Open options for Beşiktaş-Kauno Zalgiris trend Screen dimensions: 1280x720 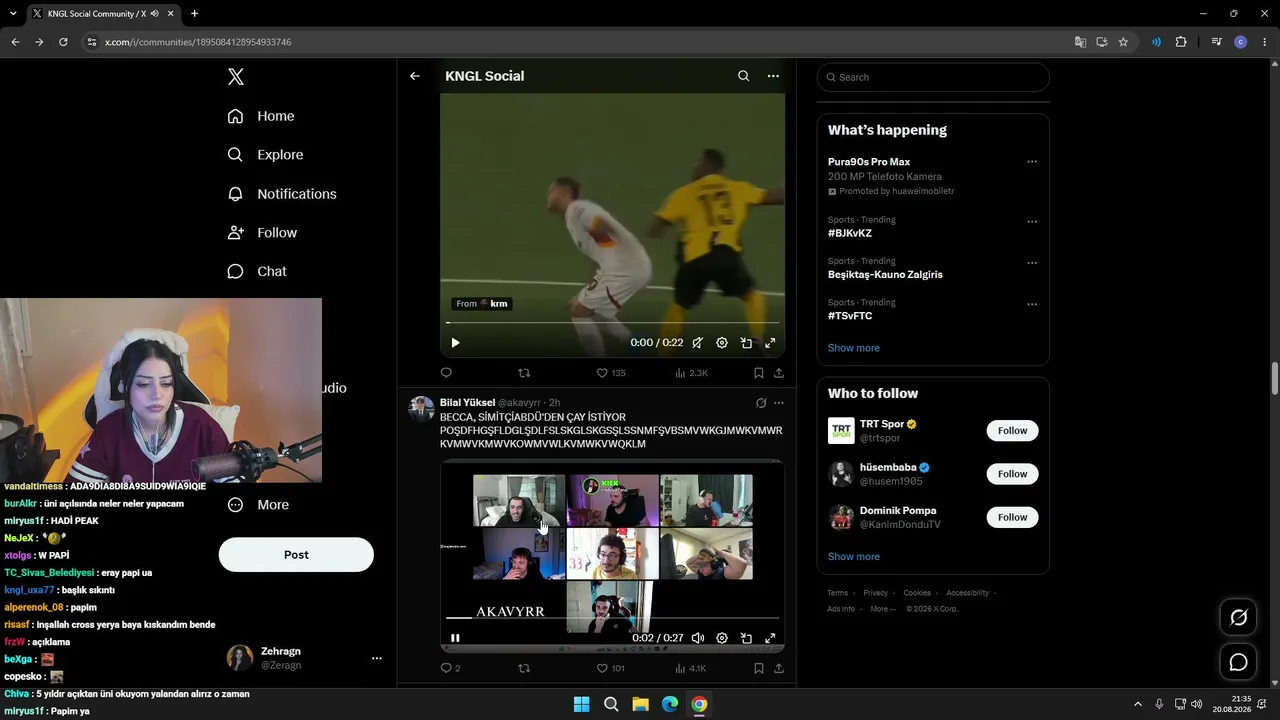coord(1032,263)
